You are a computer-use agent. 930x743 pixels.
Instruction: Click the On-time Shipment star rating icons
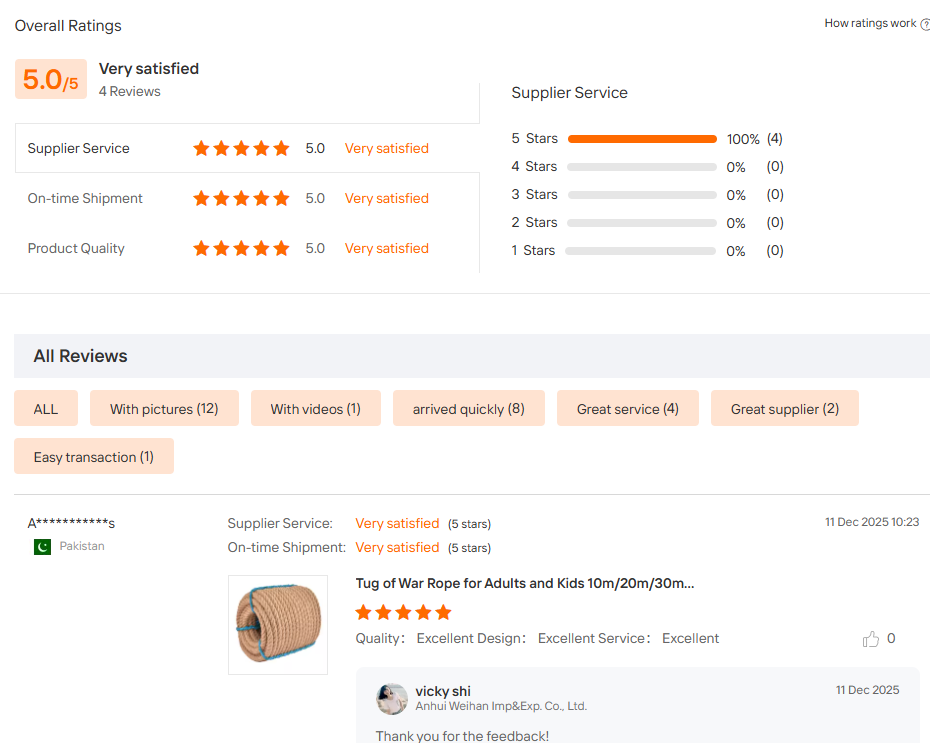241,198
